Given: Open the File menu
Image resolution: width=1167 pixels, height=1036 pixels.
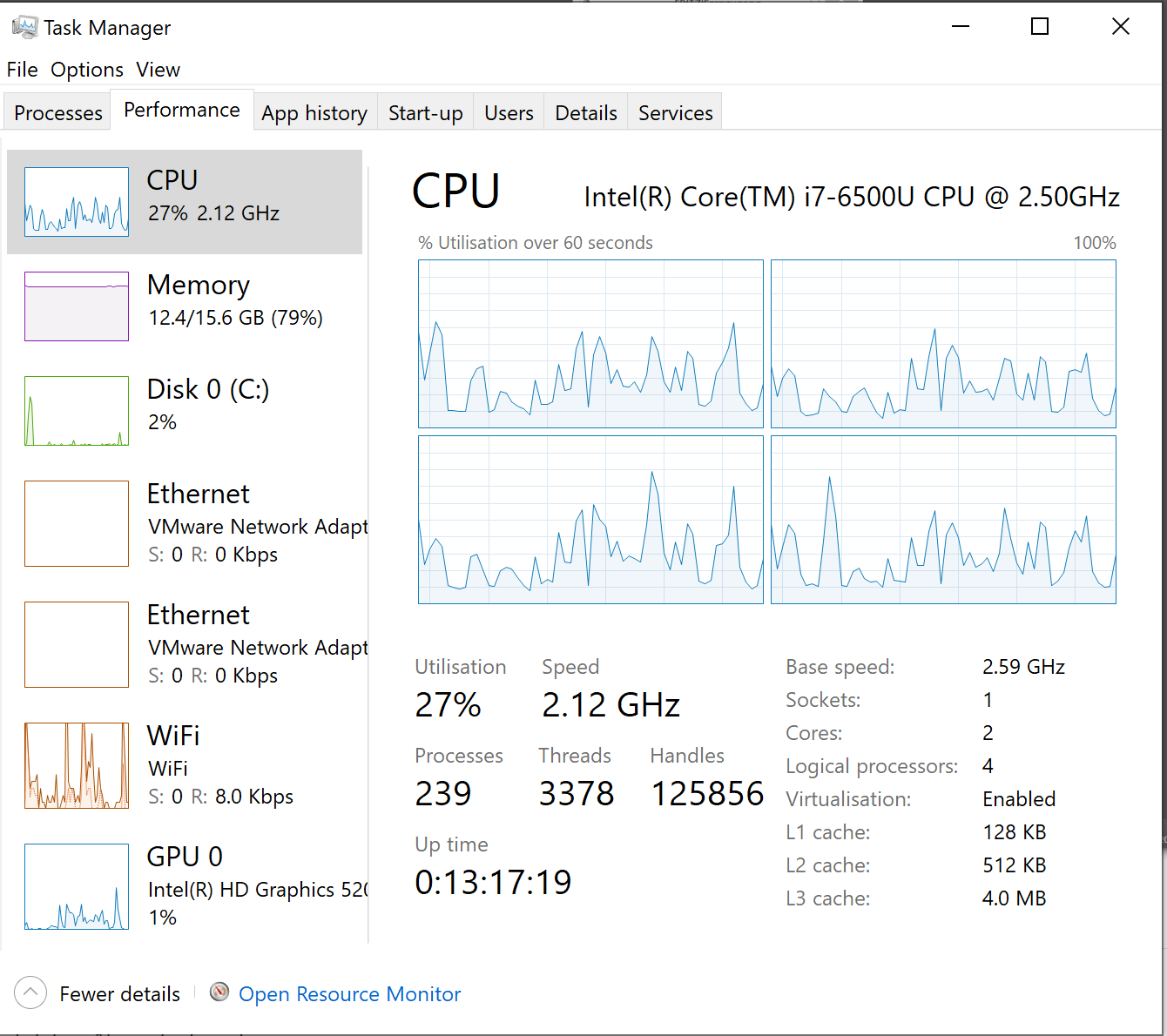Looking at the screenshot, I should [22, 70].
